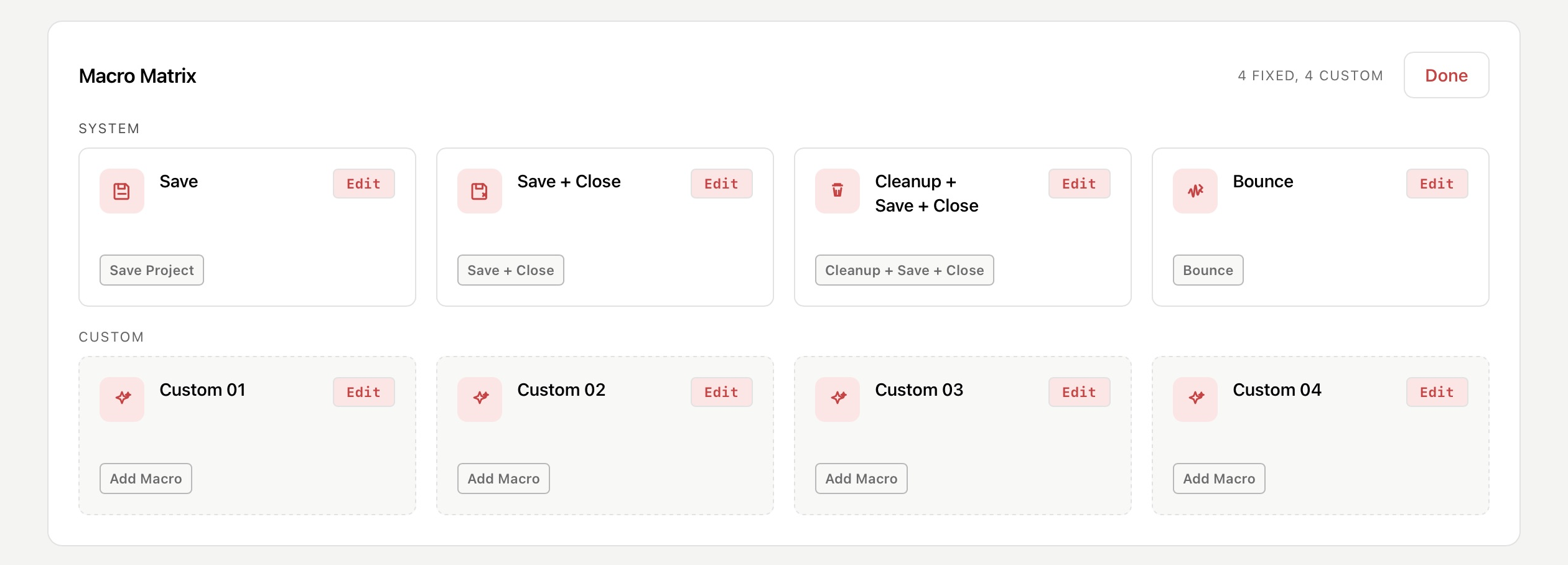Click the Bounce action chip
The height and width of the screenshot is (565, 1568).
1208,270
